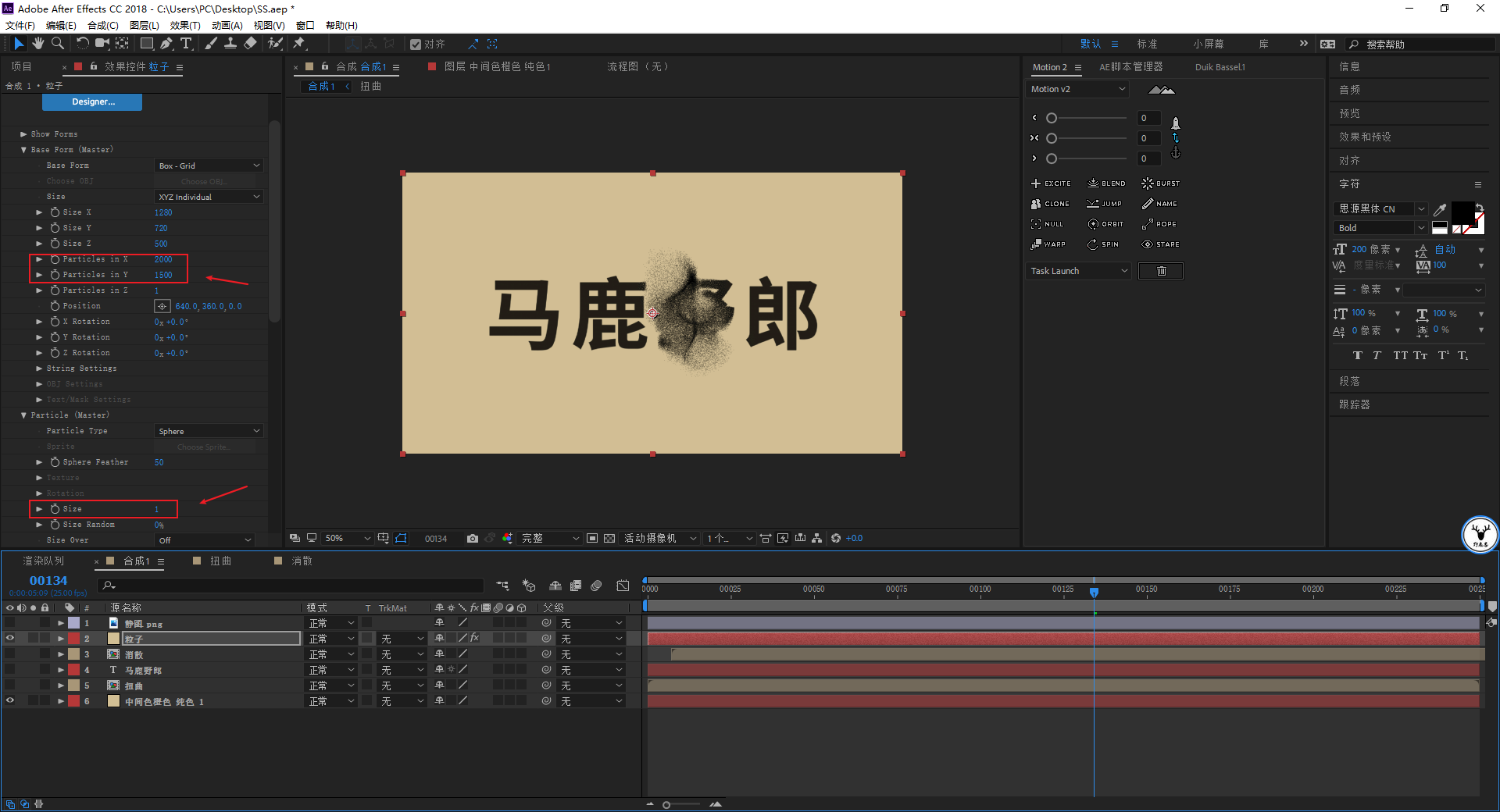Switch to the 标准 workspace

pyautogui.click(x=1147, y=45)
